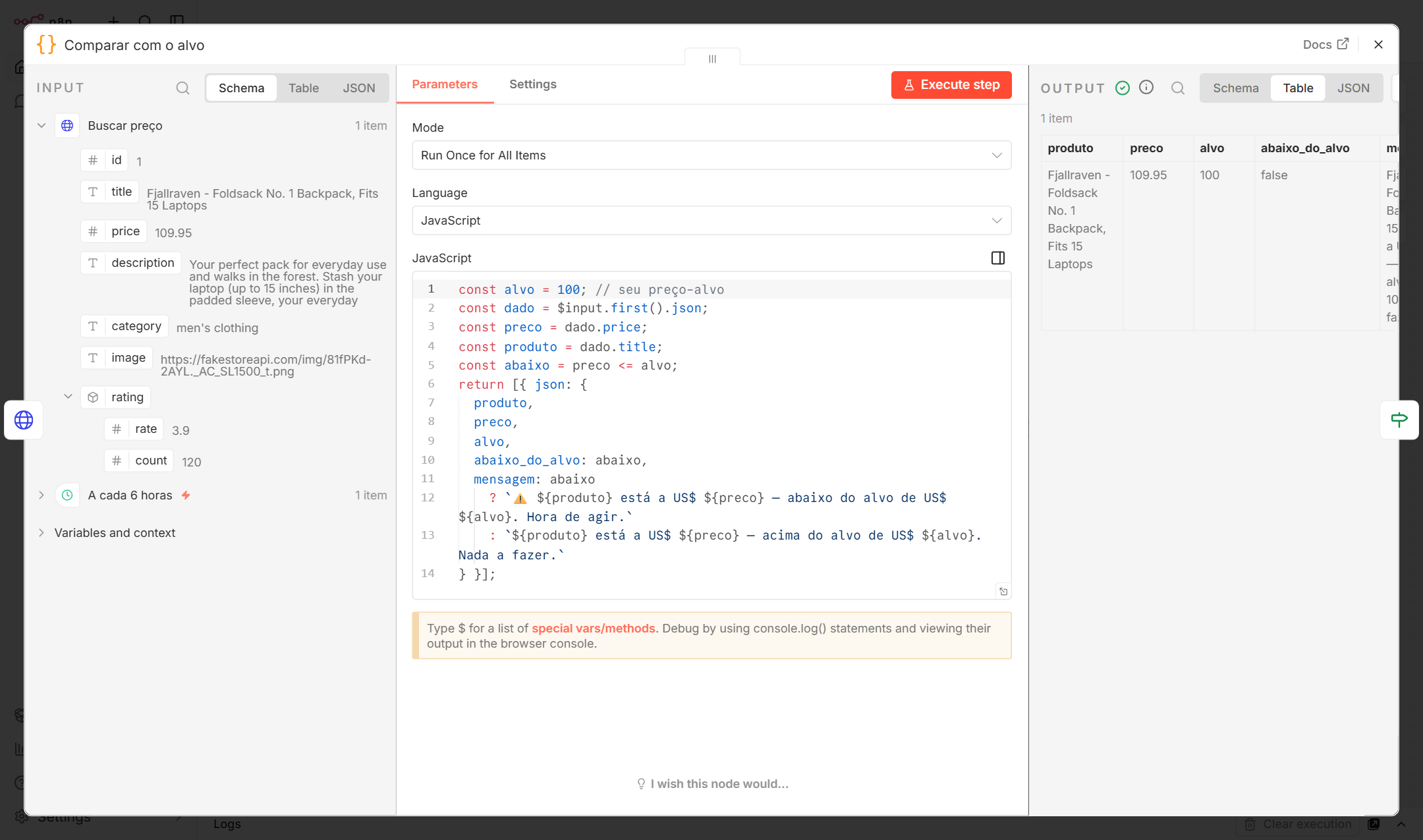
Task: Select the title field pill
Action: (x=109, y=192)
